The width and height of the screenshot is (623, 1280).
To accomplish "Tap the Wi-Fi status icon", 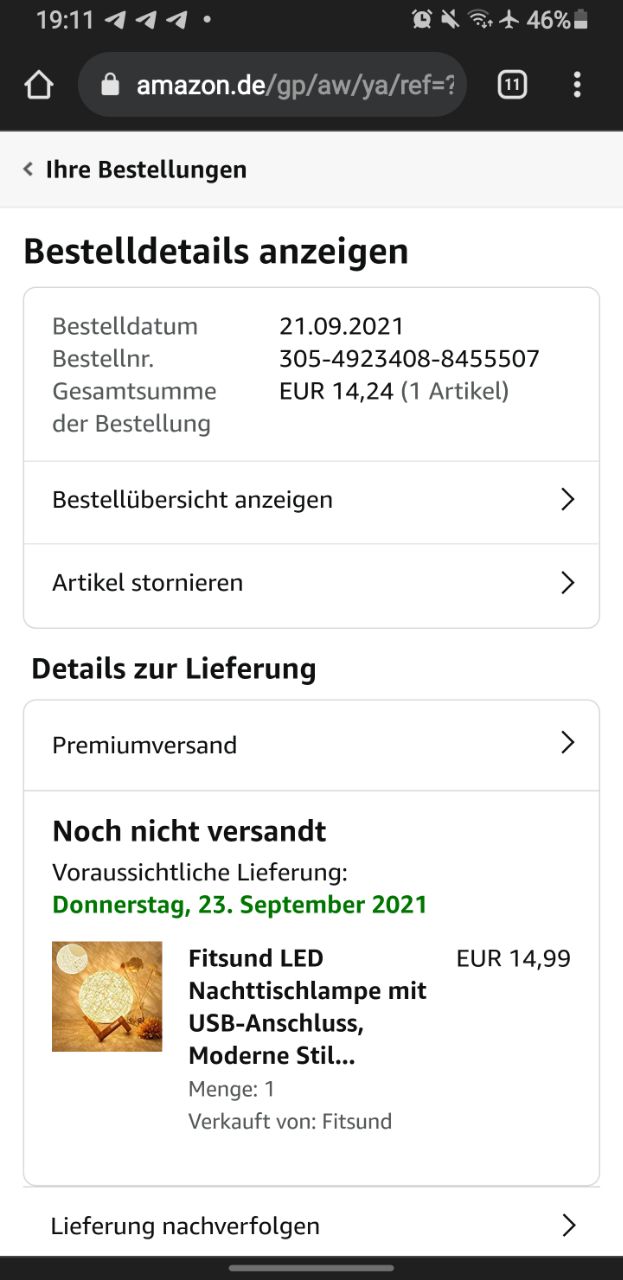I will (480, 19).
